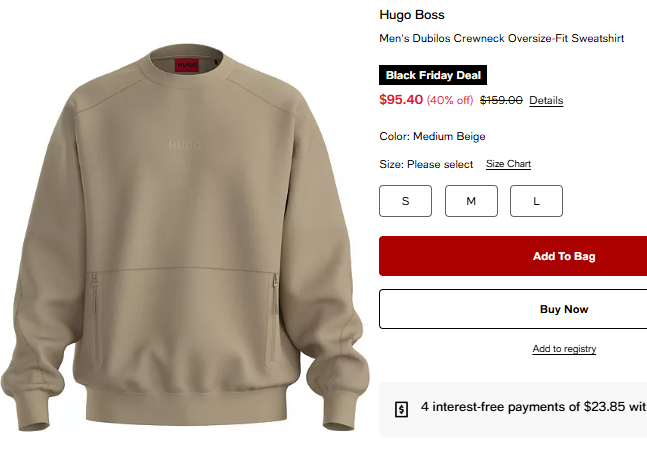The image size is (647, 458).
Task: Add the sweatshirt to bag
Action: 513,256
